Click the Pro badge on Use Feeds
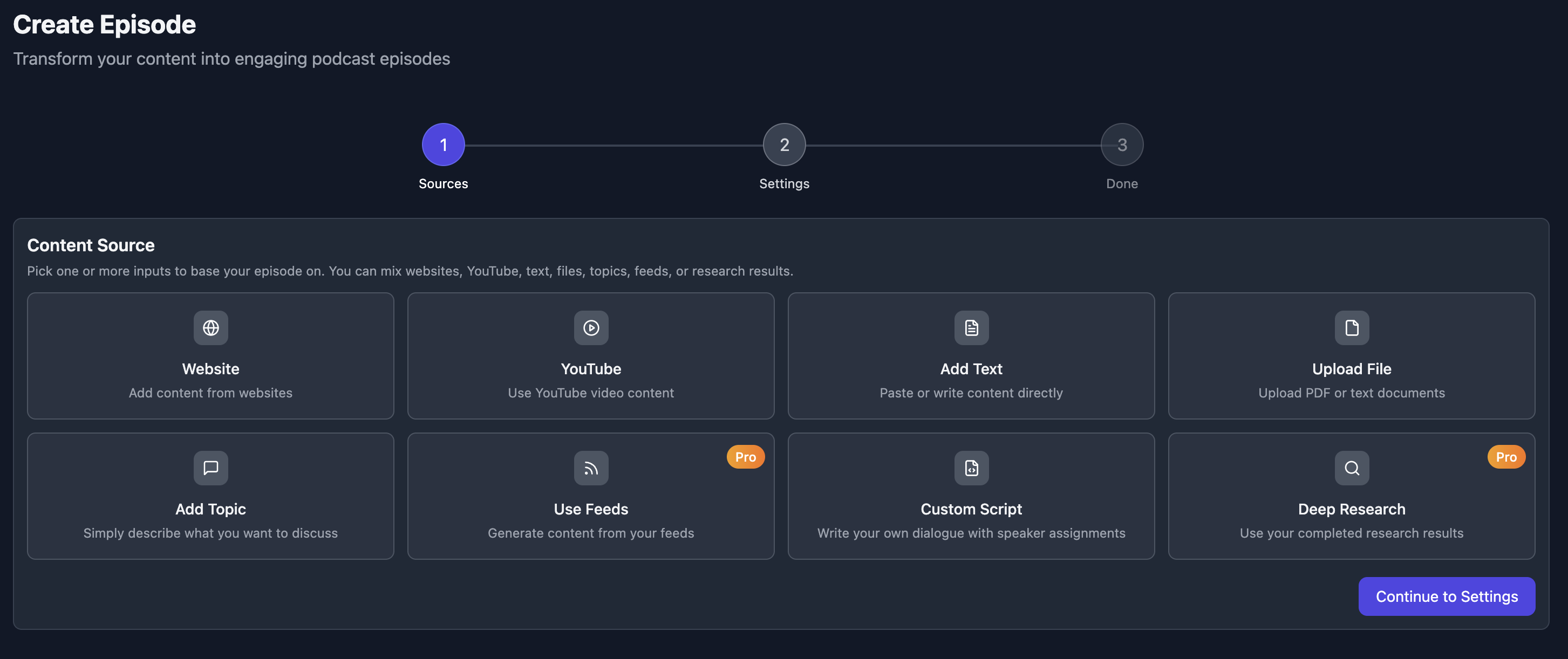The width and height of the screenshot is (1568, 659). (x=745, y=456)
